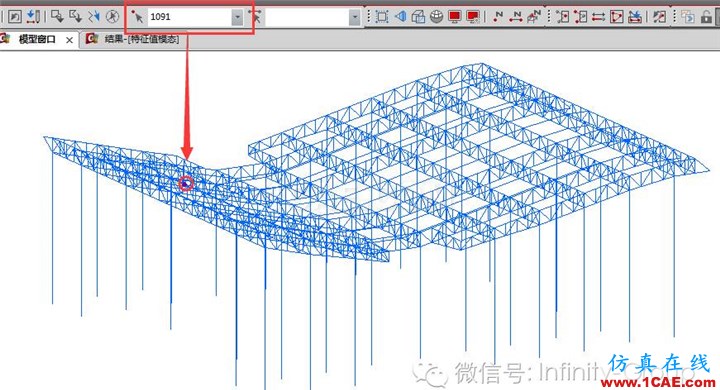Switch to the 结果-[特征值模态] tab
Viewport: 720px width, 390px height.
click(x=142, y=39)
